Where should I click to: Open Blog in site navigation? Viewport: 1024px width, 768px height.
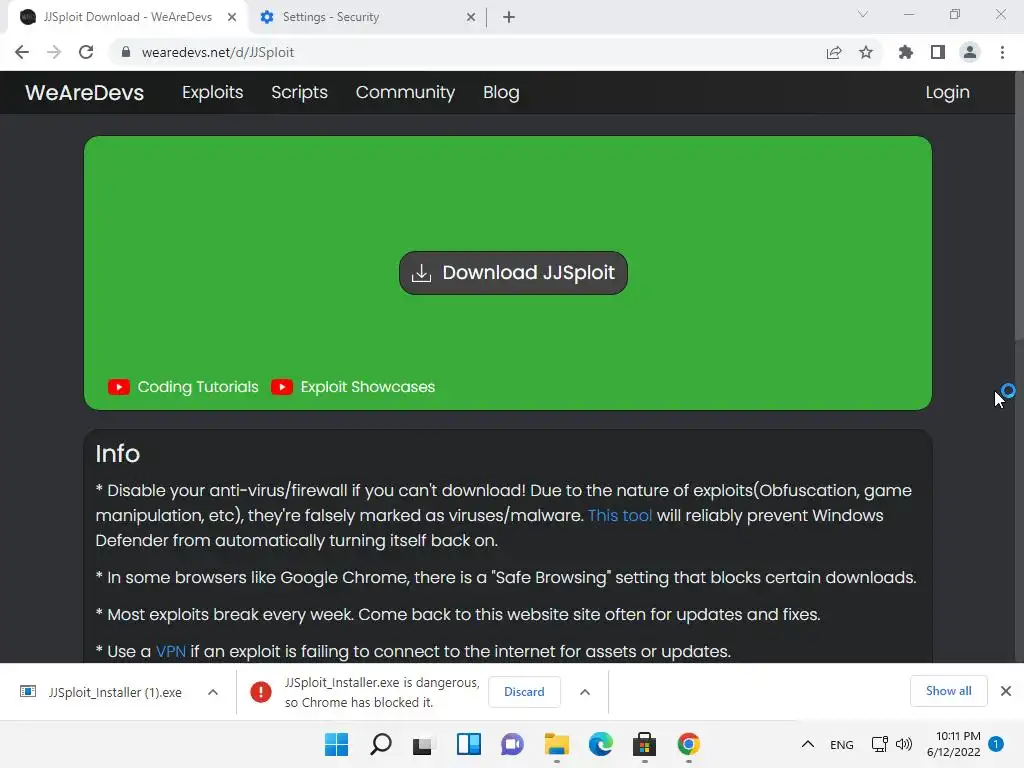(501, 93)
